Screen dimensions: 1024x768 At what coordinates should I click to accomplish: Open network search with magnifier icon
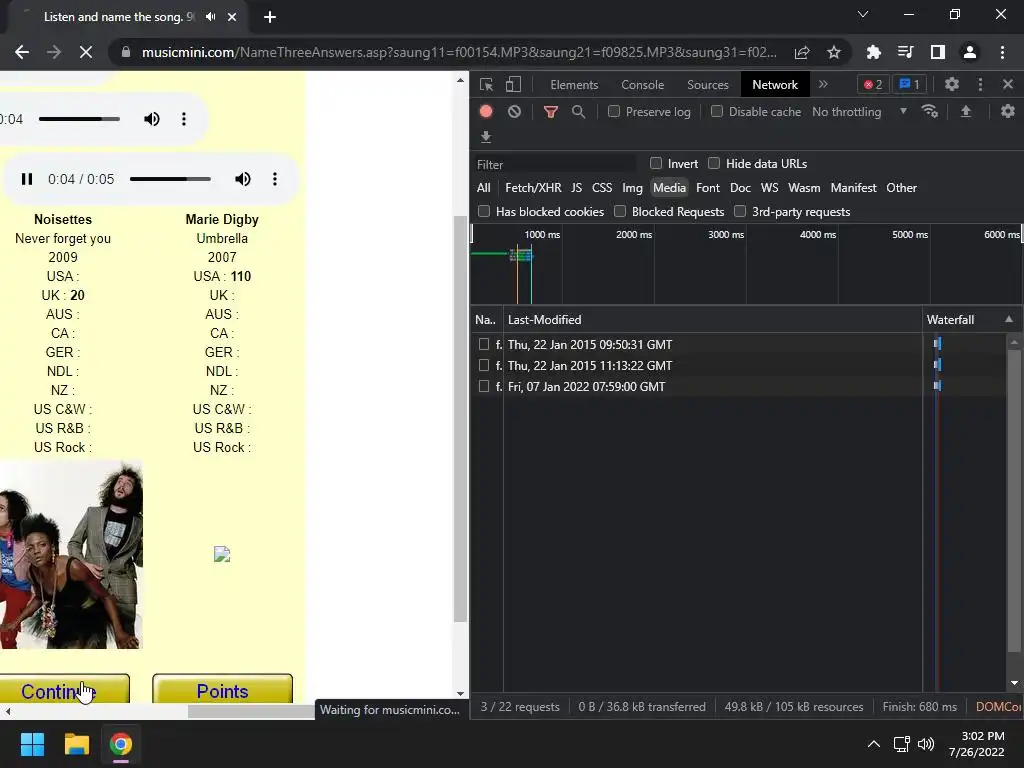(x=578, y=112)
